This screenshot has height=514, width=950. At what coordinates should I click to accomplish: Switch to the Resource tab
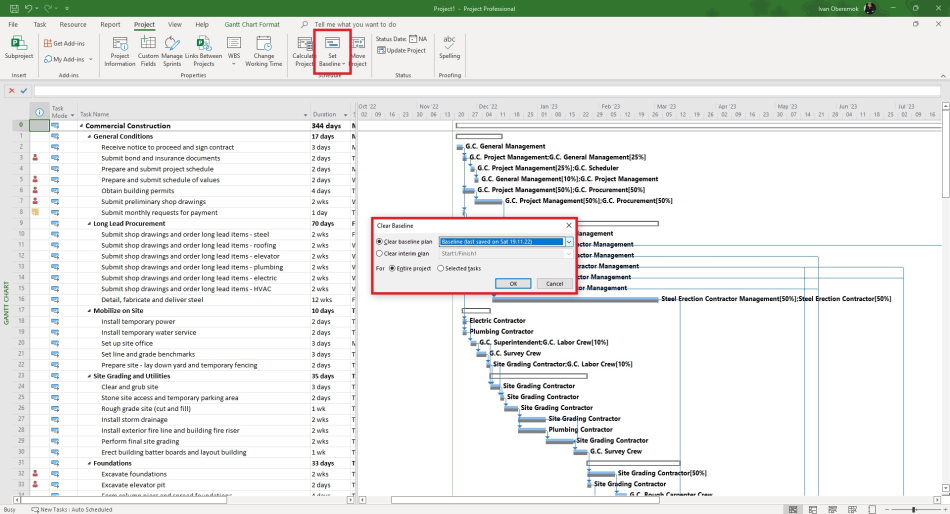73,24
